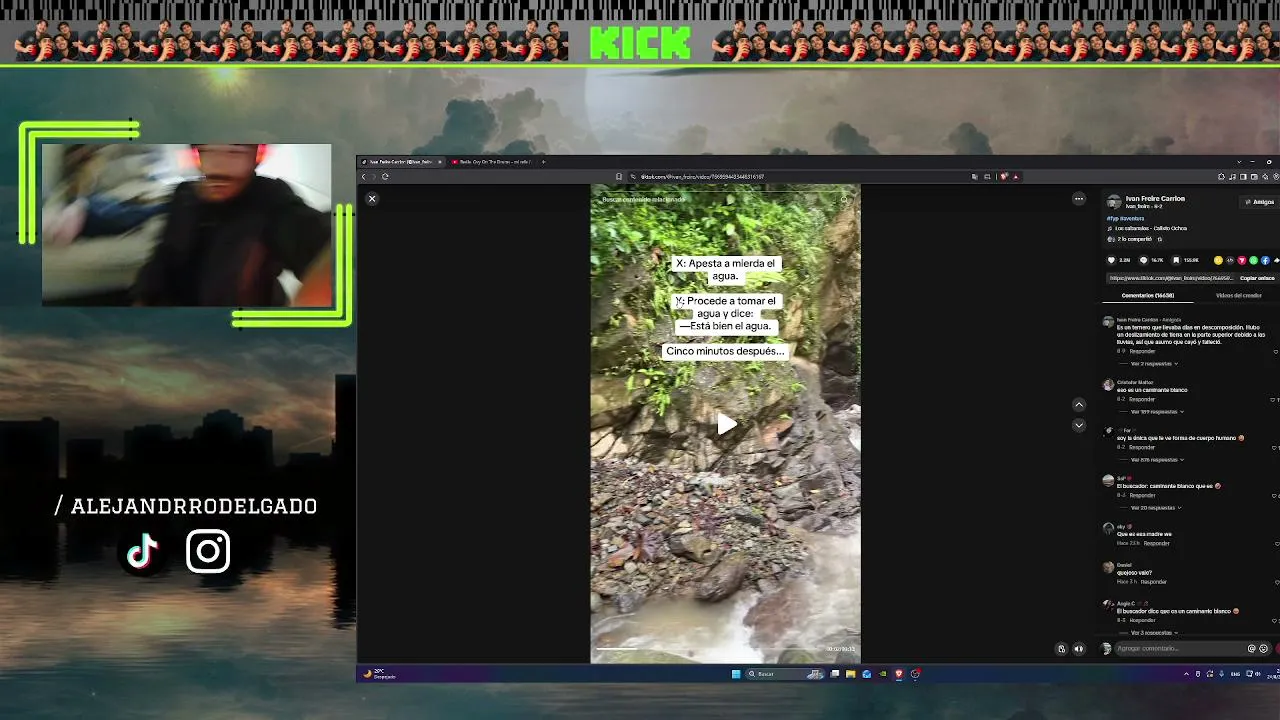The height and width of the screenshot is (720, 1280).
Task: Switch to the YouTube browser tab
Action: tap(490, 161)
